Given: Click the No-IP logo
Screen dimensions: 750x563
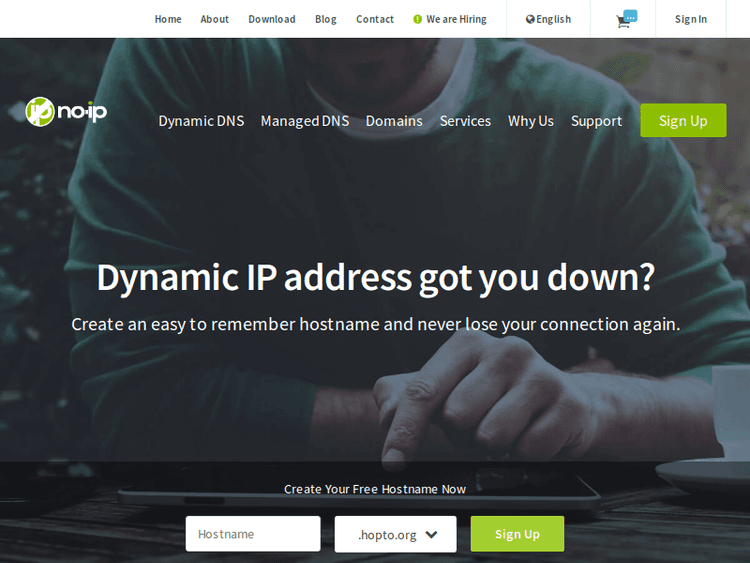Looking at the screenshot, I should [x=66, y=111].
